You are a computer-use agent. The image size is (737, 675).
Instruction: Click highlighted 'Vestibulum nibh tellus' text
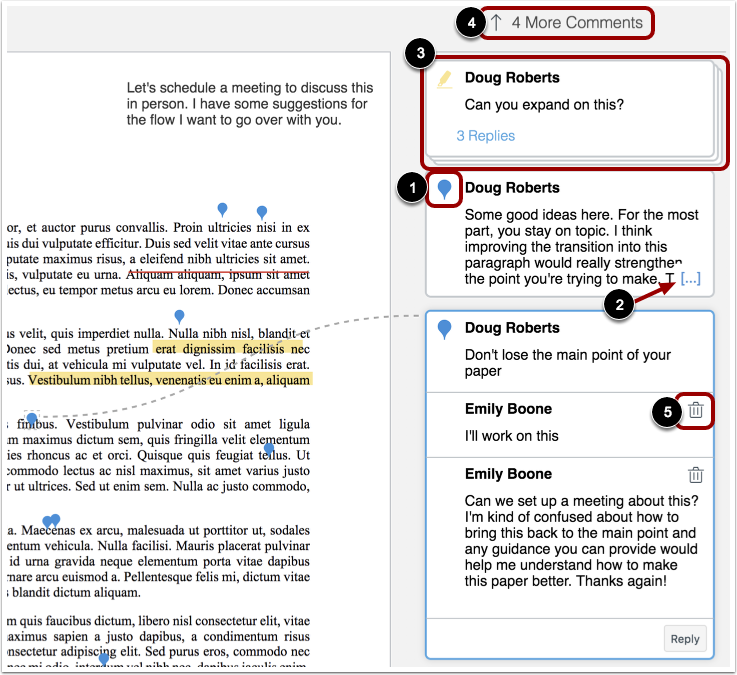[170, 380]
